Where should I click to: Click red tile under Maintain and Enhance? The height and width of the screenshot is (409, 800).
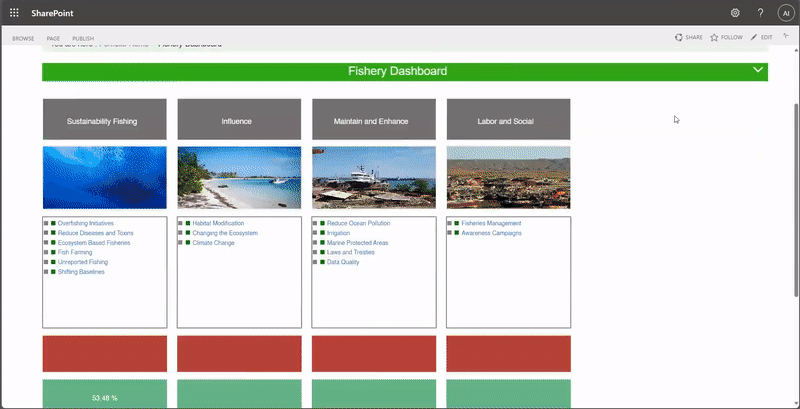374,354
